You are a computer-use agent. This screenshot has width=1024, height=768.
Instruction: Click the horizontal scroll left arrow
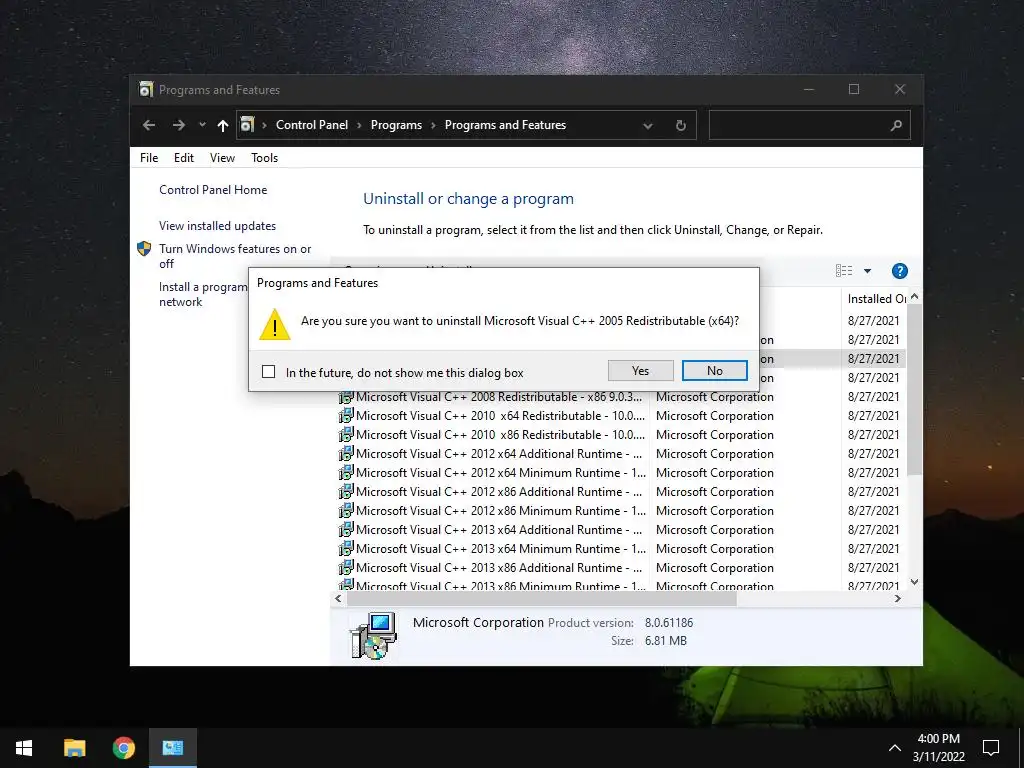tap(338, 598)
